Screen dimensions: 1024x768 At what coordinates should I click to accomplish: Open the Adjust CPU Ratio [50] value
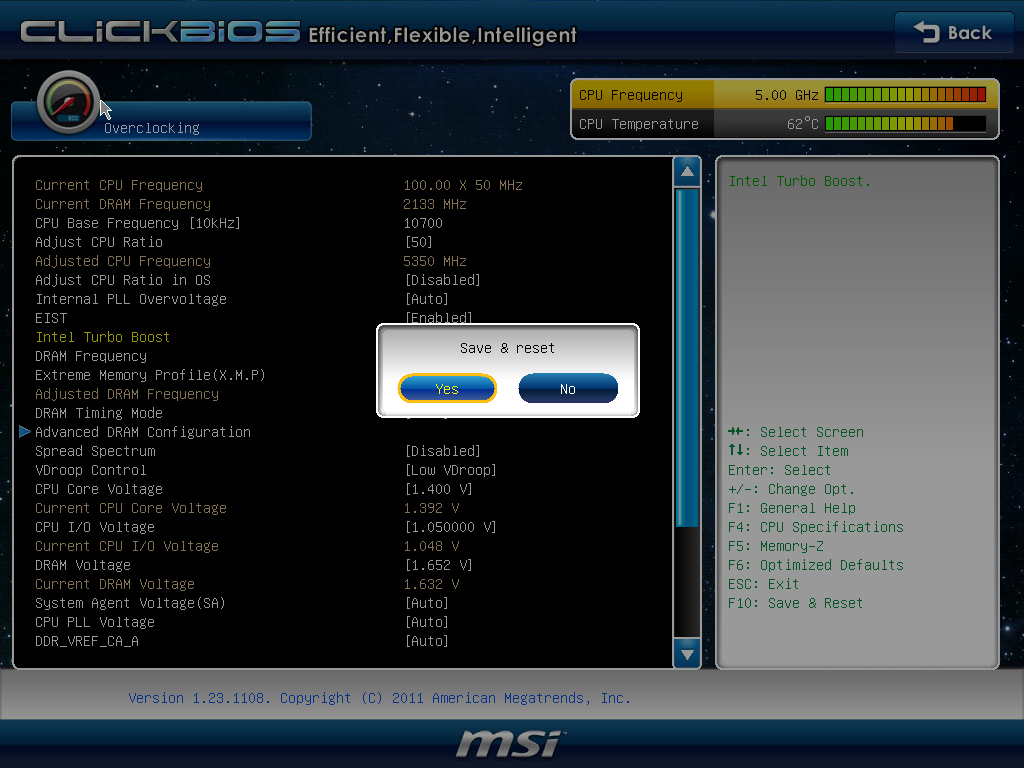[x=419, y=242]
